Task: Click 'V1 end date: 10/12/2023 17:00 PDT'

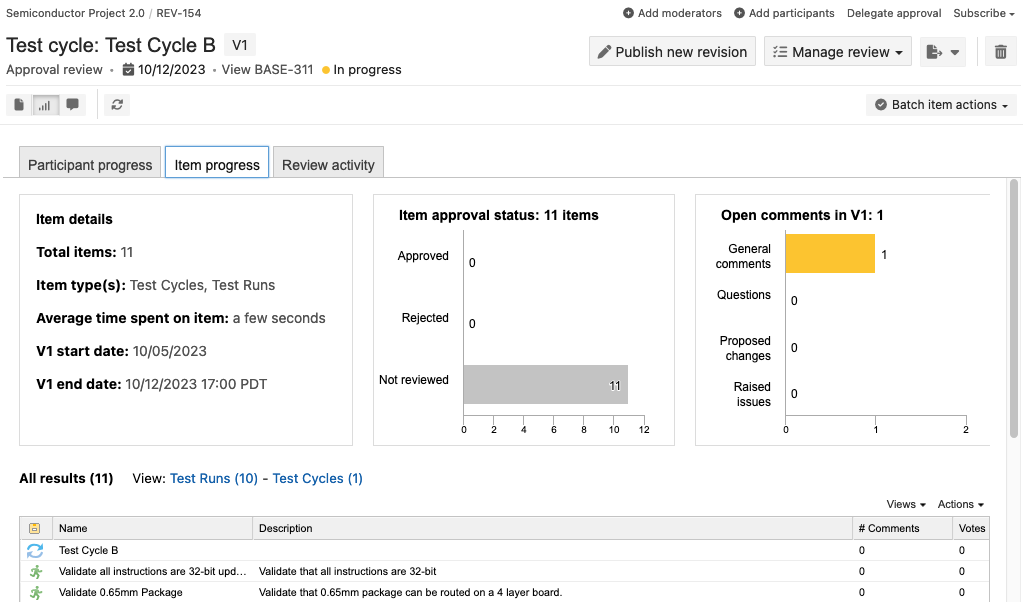Action: [x=151, y=384]
